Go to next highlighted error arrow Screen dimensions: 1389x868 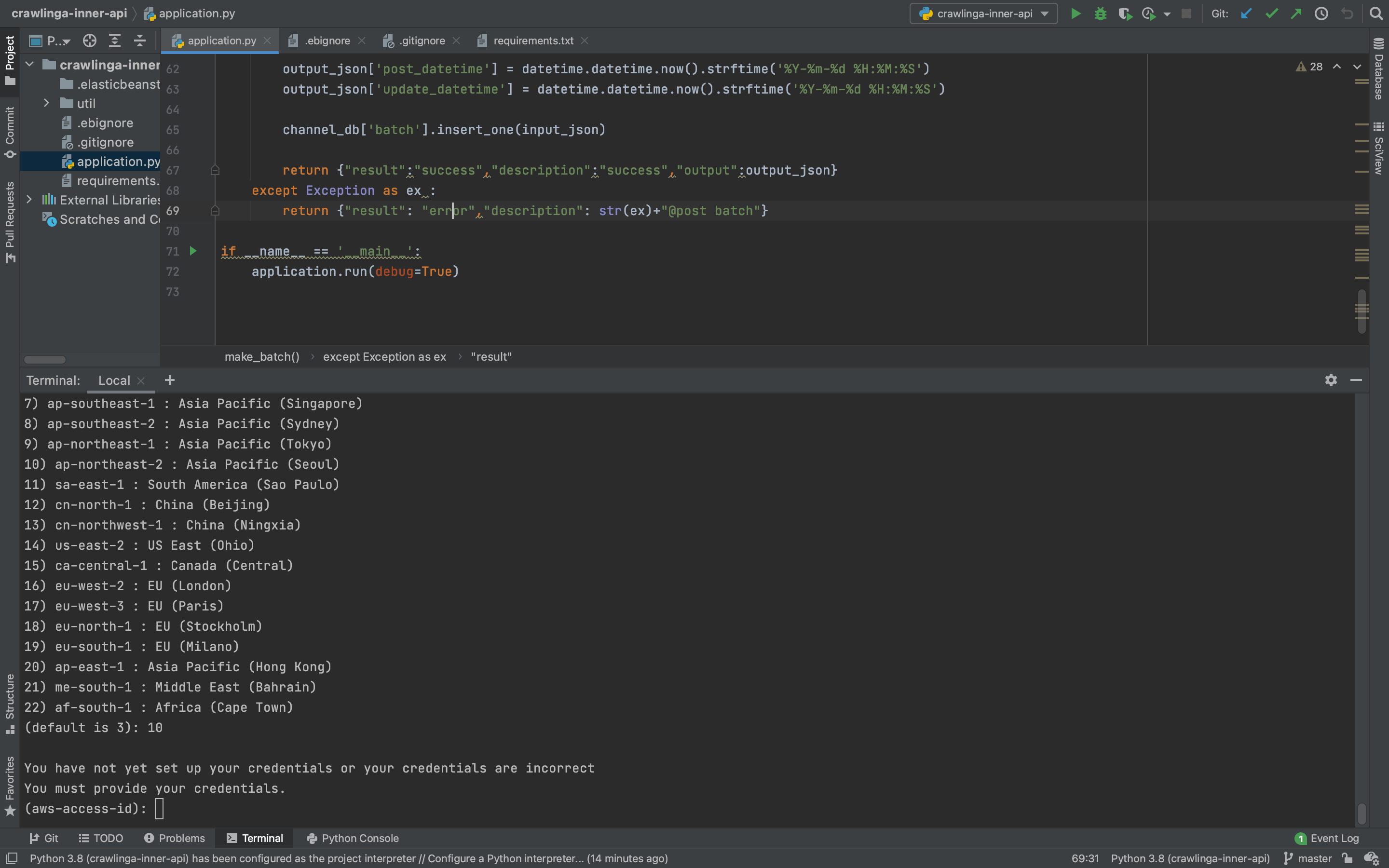coord(1357,67)
